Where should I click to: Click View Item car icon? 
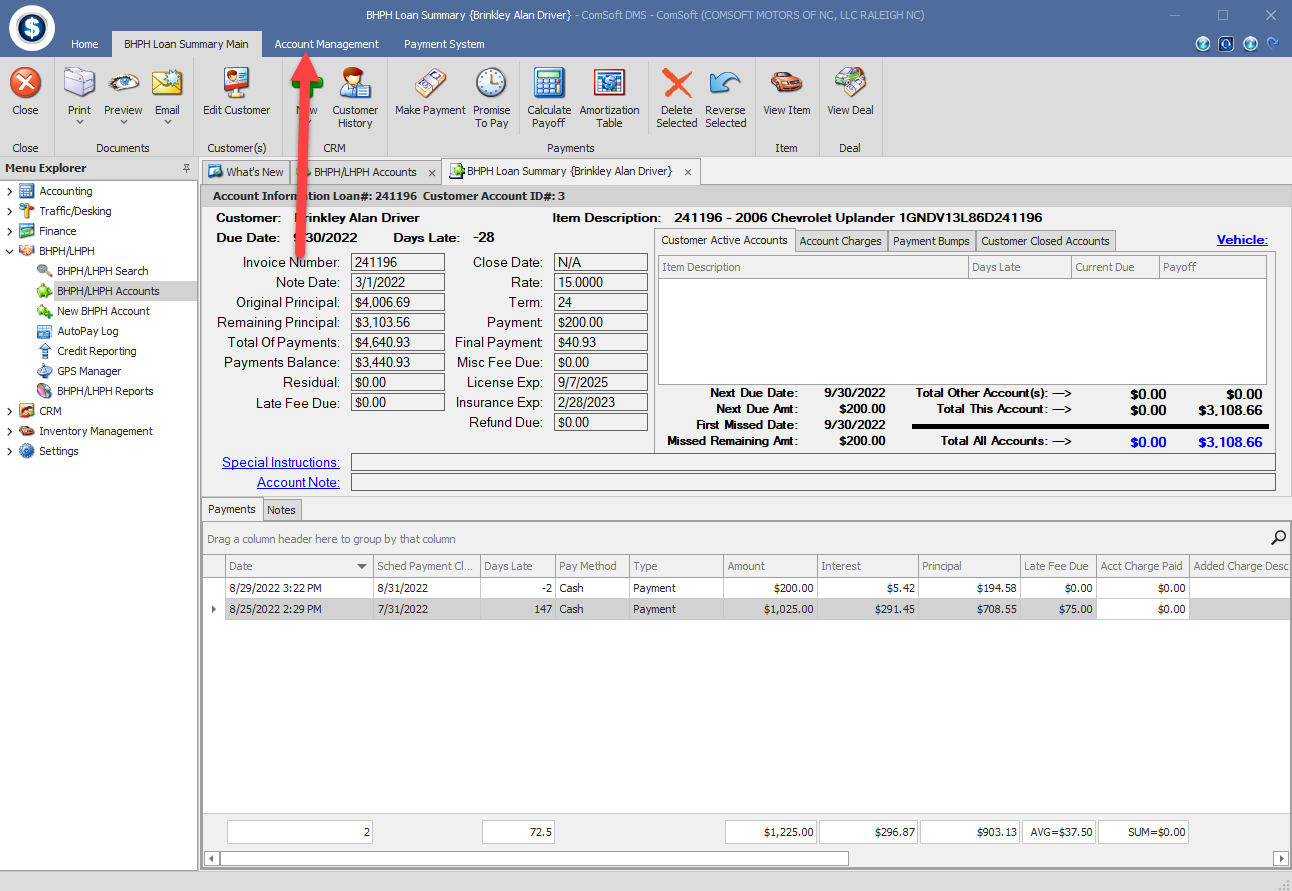[x=786, y=84]
